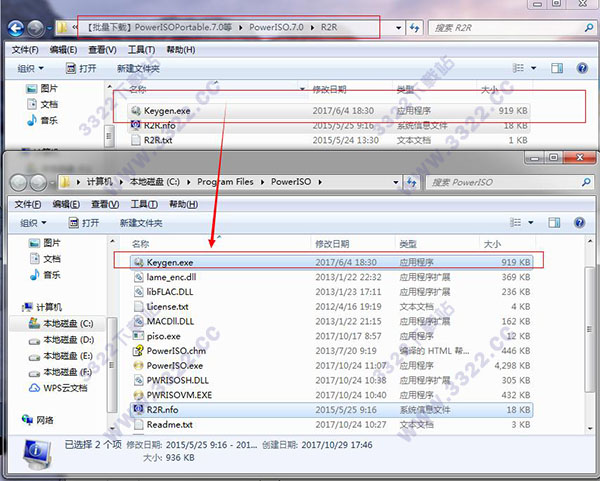Toggle preview pane in R2R window
This screenshot has height=481, width=600.
[x=557, y=68]
